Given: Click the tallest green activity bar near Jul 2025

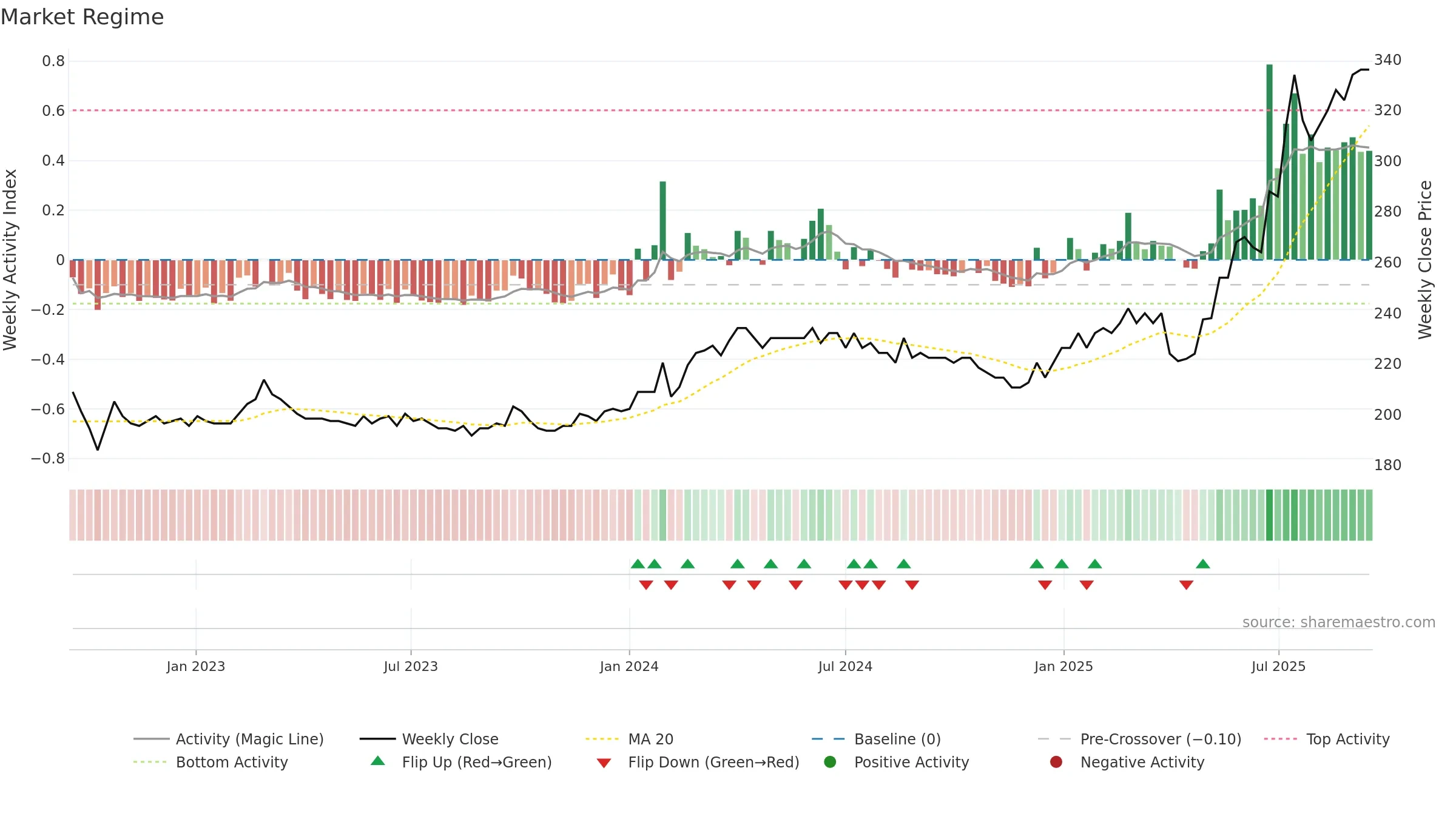Looking at the screenshot, I should 1269,162.
